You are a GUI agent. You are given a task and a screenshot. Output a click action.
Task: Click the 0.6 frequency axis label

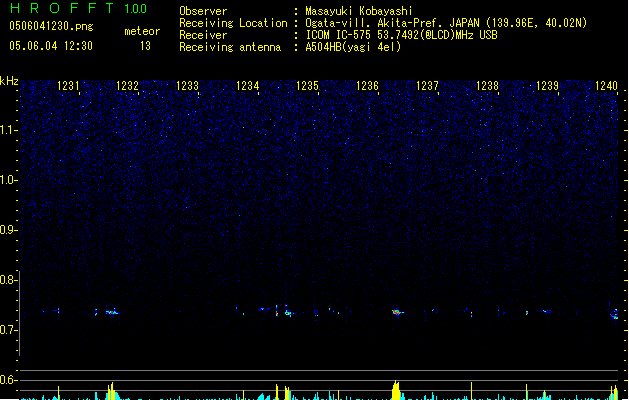click(x=8, y=380)
